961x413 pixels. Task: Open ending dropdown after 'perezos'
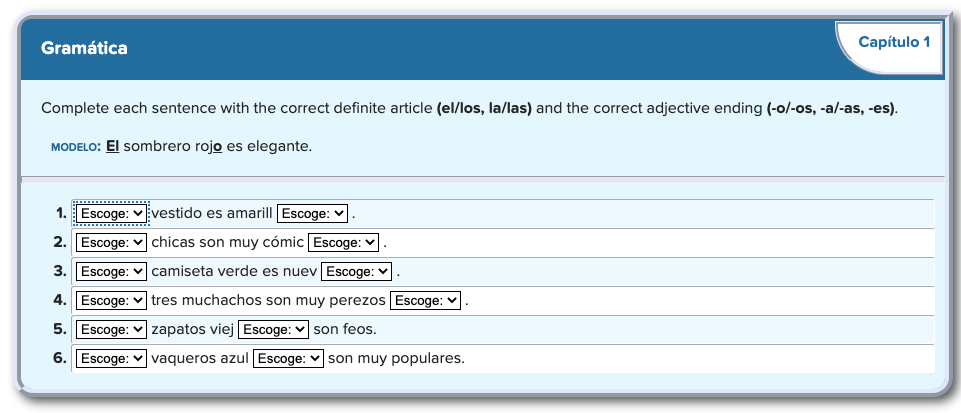coord(425,300)
